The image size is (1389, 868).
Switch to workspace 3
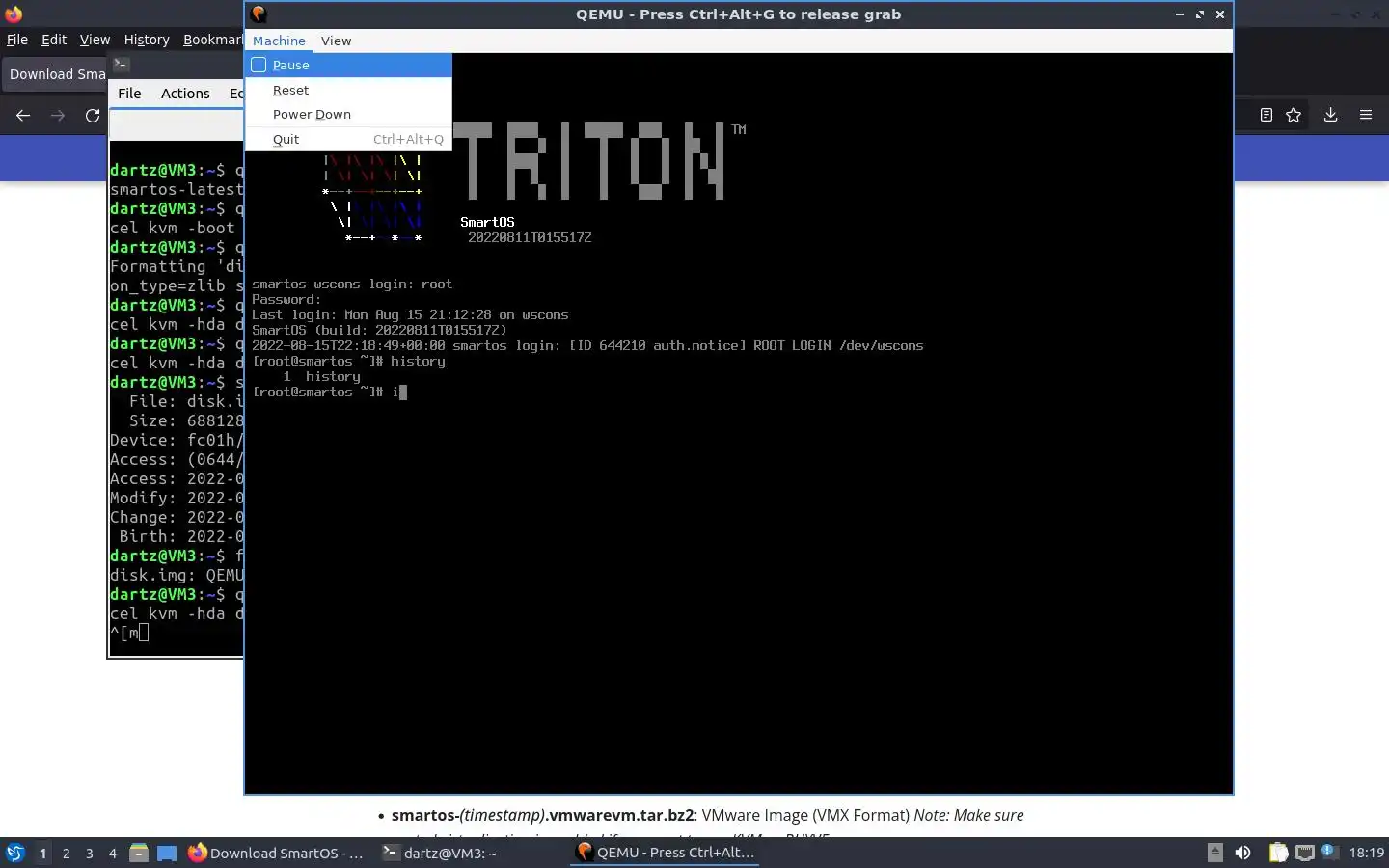tap(90, 853)
